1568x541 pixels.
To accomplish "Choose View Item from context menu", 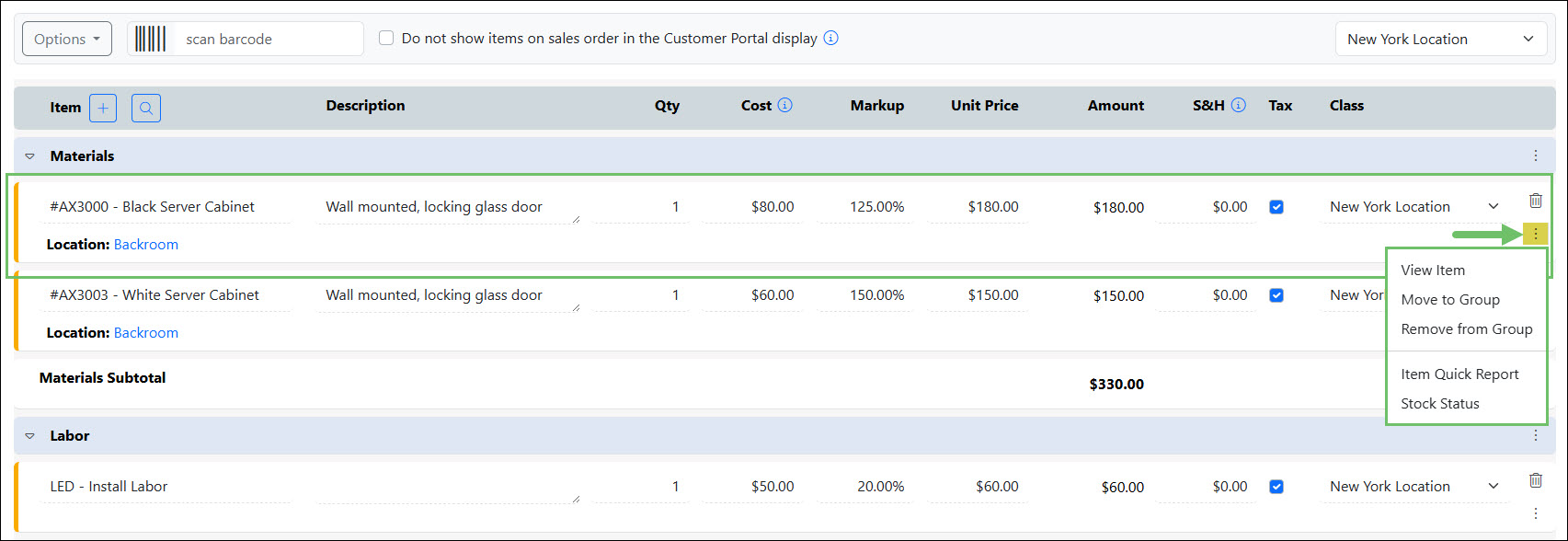I will coord(1433,270).
